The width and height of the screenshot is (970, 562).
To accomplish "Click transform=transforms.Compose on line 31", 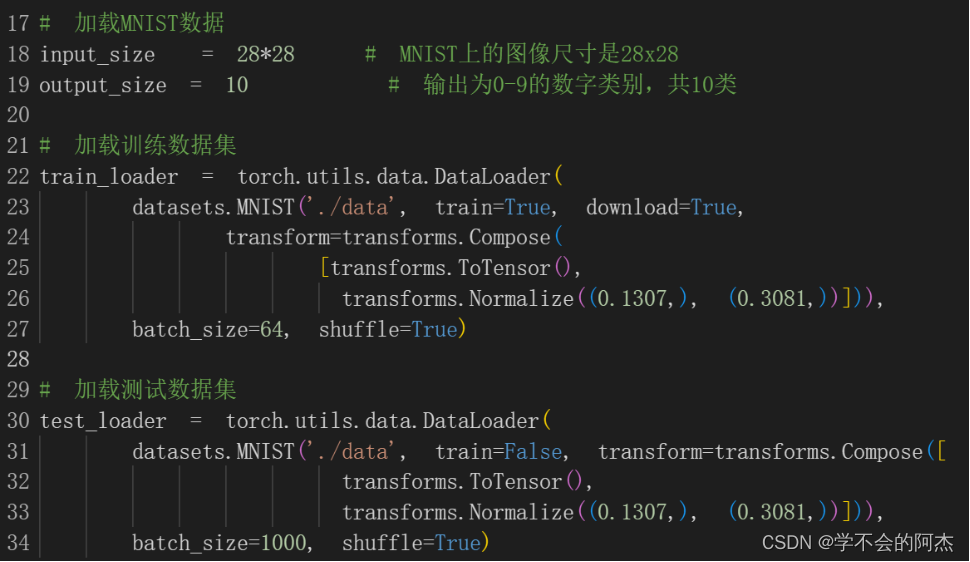I will pyautogui.click(x=760, y=452).
